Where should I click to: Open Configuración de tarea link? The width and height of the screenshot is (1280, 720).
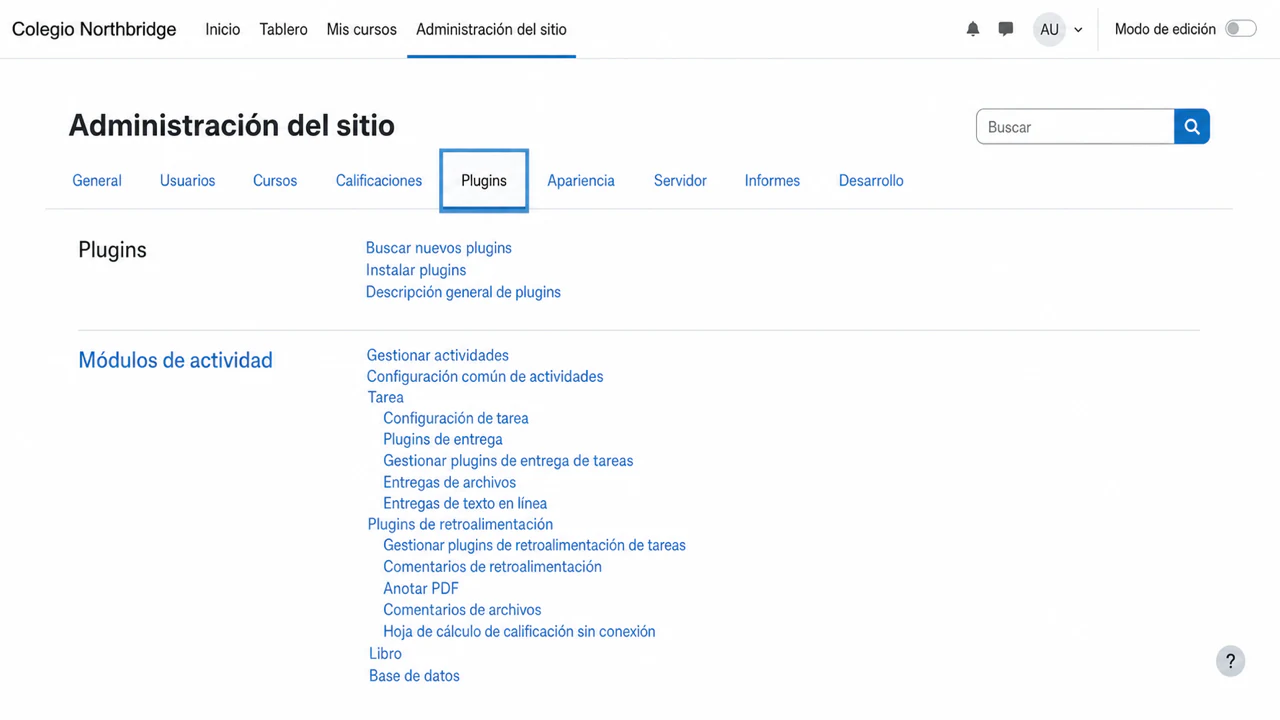[x=456, y=418]
